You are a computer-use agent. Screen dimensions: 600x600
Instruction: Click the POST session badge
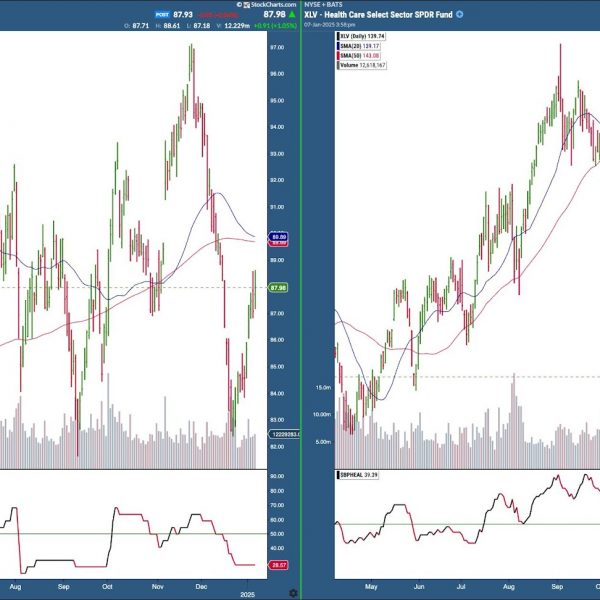(162, 15)
